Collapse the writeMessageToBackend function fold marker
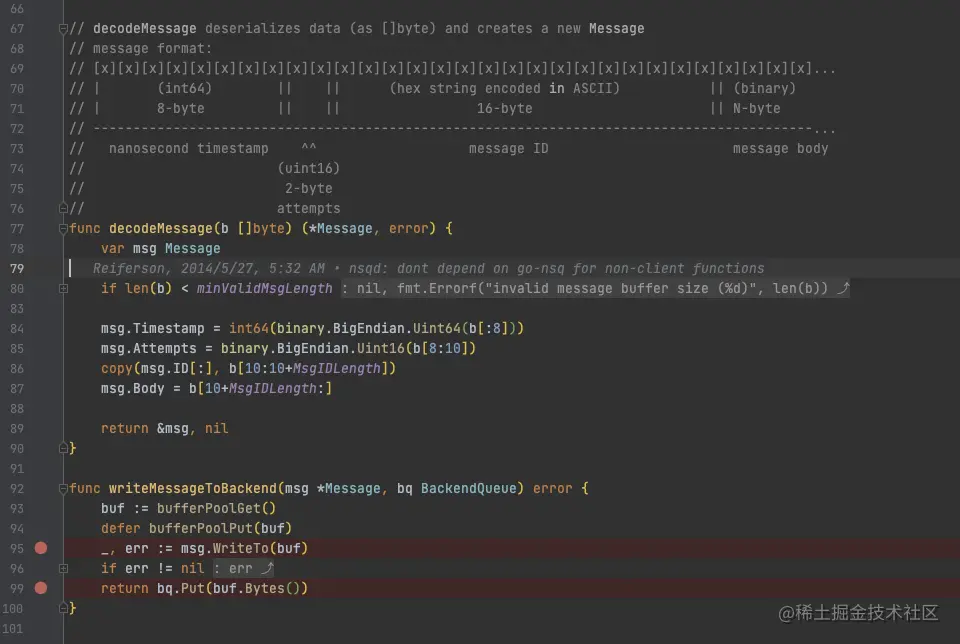This screenshot has height=644, width=960. click(64, 488)
